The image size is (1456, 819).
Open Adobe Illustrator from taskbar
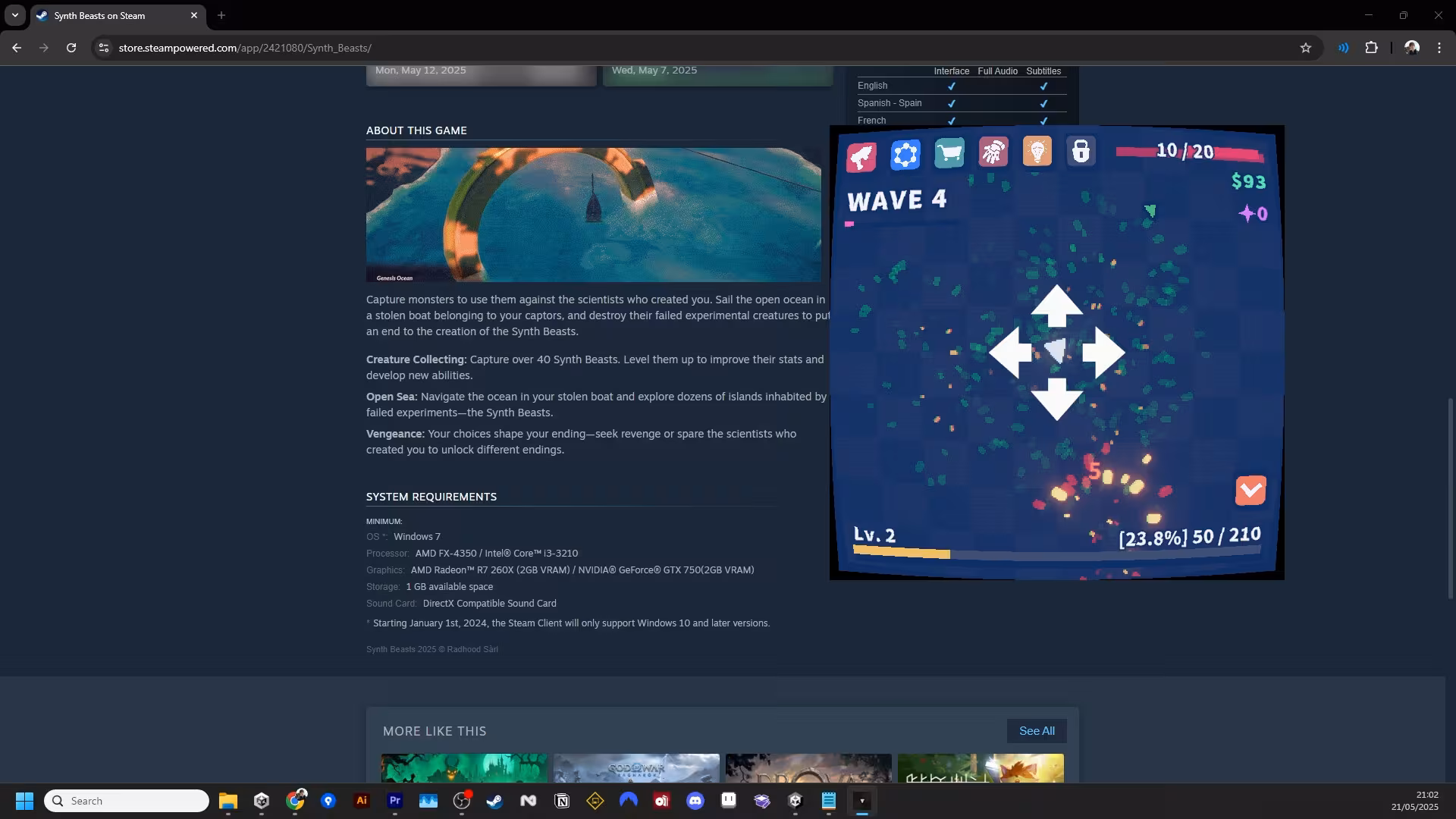362,801
